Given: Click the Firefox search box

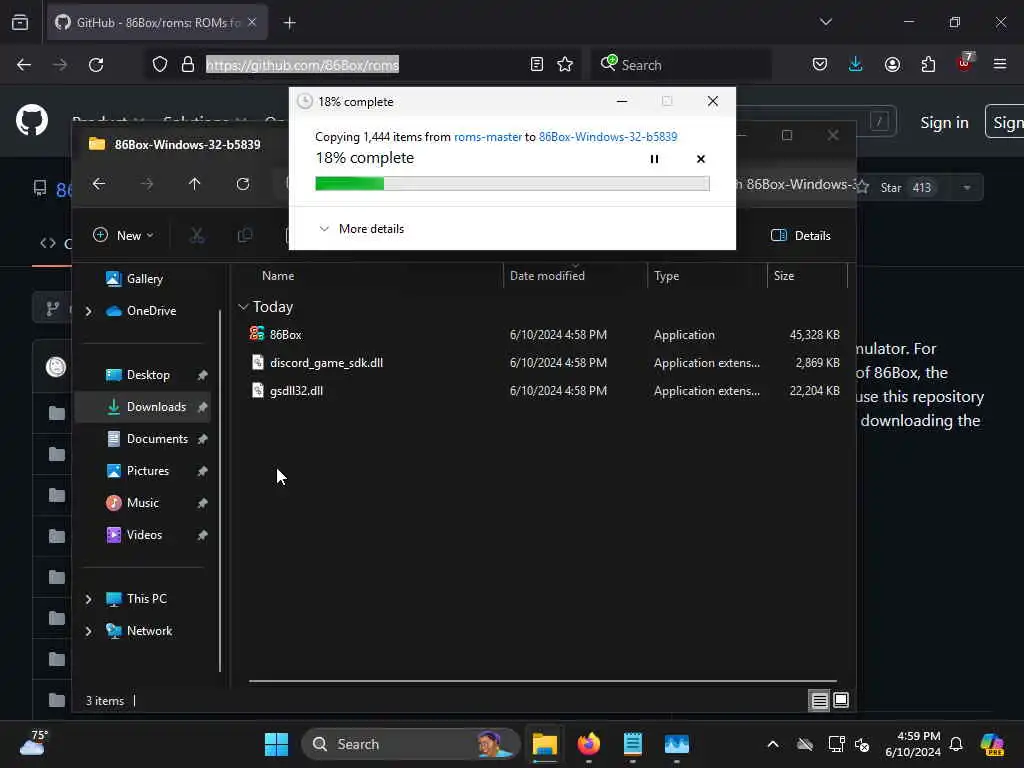Looking at the screenshot, I should click(x=681, y=65).
